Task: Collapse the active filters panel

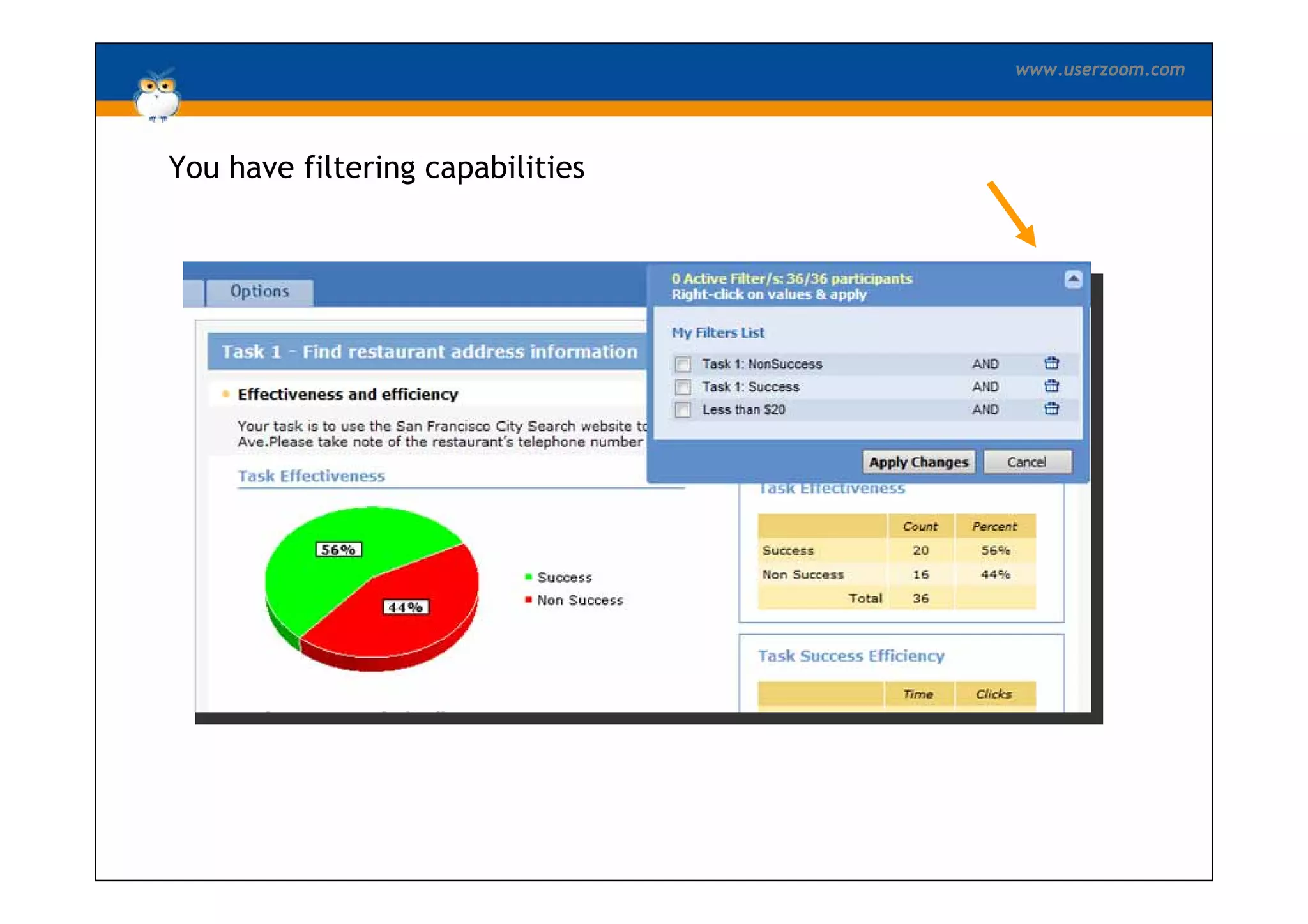Action: tap(1073, 279)
